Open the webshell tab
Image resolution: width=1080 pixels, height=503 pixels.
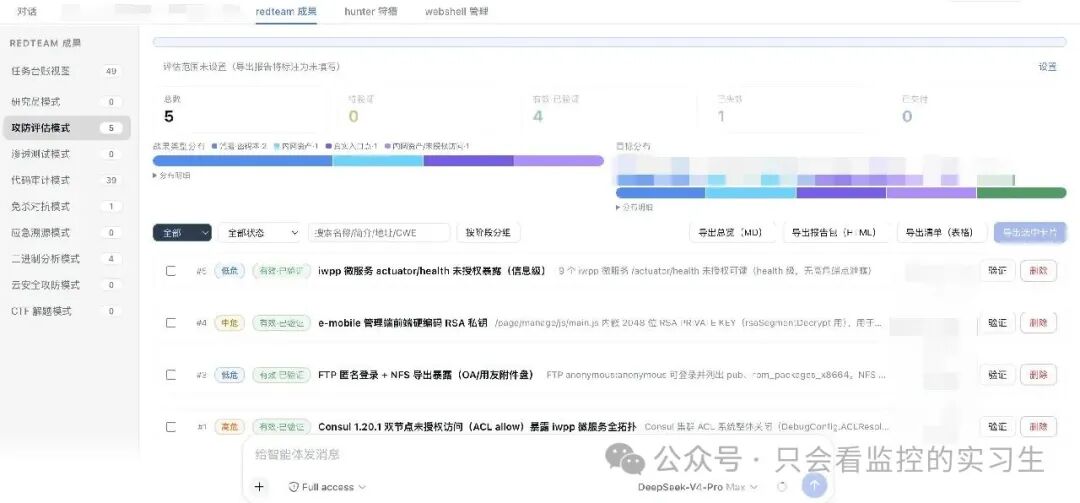(457, 12)
